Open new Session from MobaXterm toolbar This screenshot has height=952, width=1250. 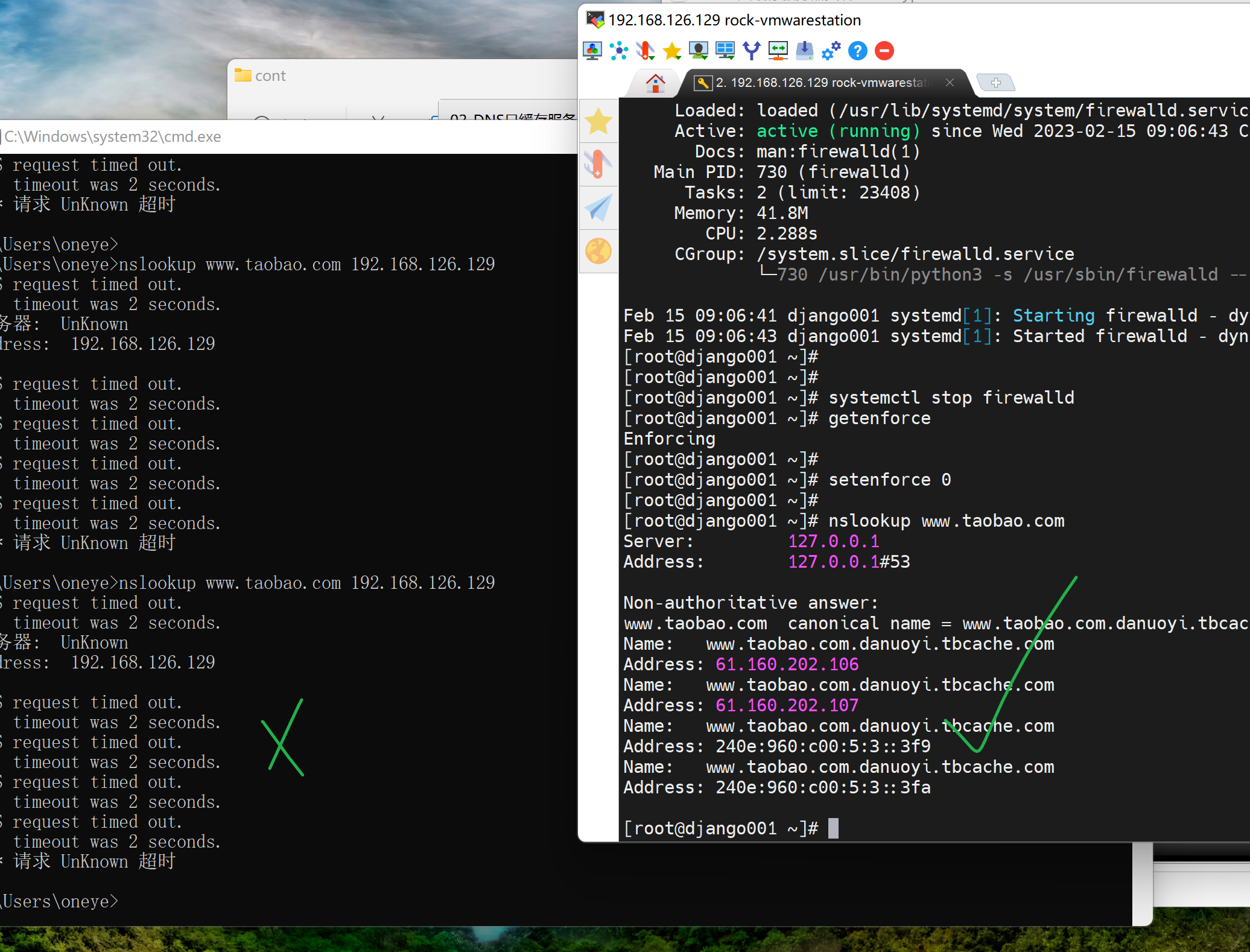point(592,51)
